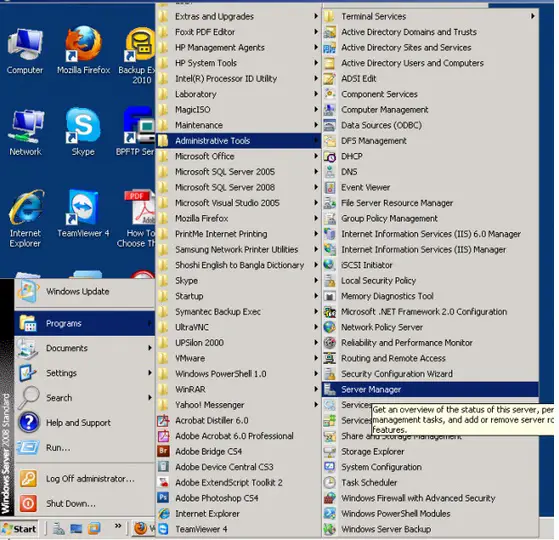Click the Event Viewer icon
The image size is (559, 540).
[x=330, y=187]
